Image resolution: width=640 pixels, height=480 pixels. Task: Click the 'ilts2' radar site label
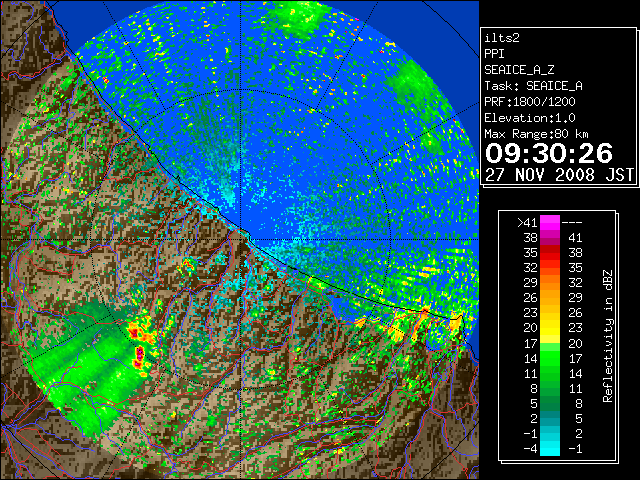tap(502, 38)
